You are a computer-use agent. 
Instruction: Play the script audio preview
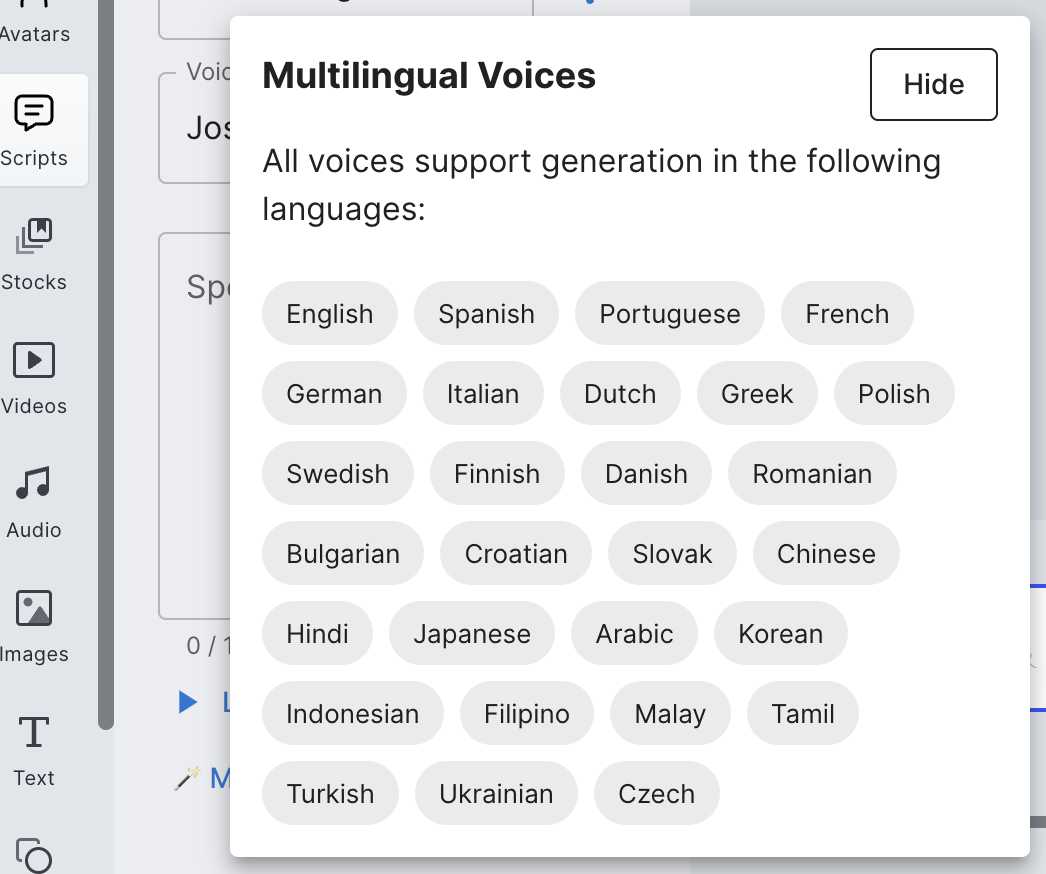pos(188,702)
